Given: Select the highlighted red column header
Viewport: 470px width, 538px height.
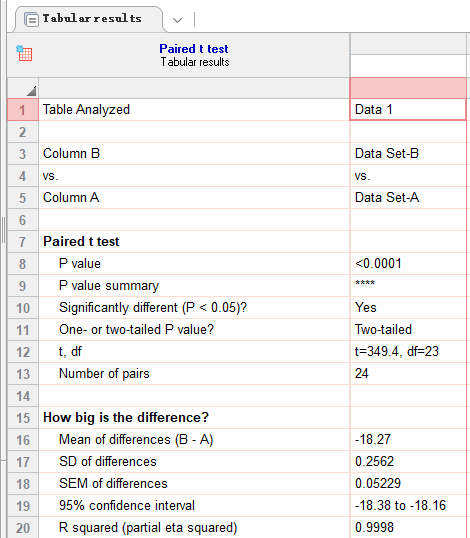Looking at the screenshot, I should [408, 88].
